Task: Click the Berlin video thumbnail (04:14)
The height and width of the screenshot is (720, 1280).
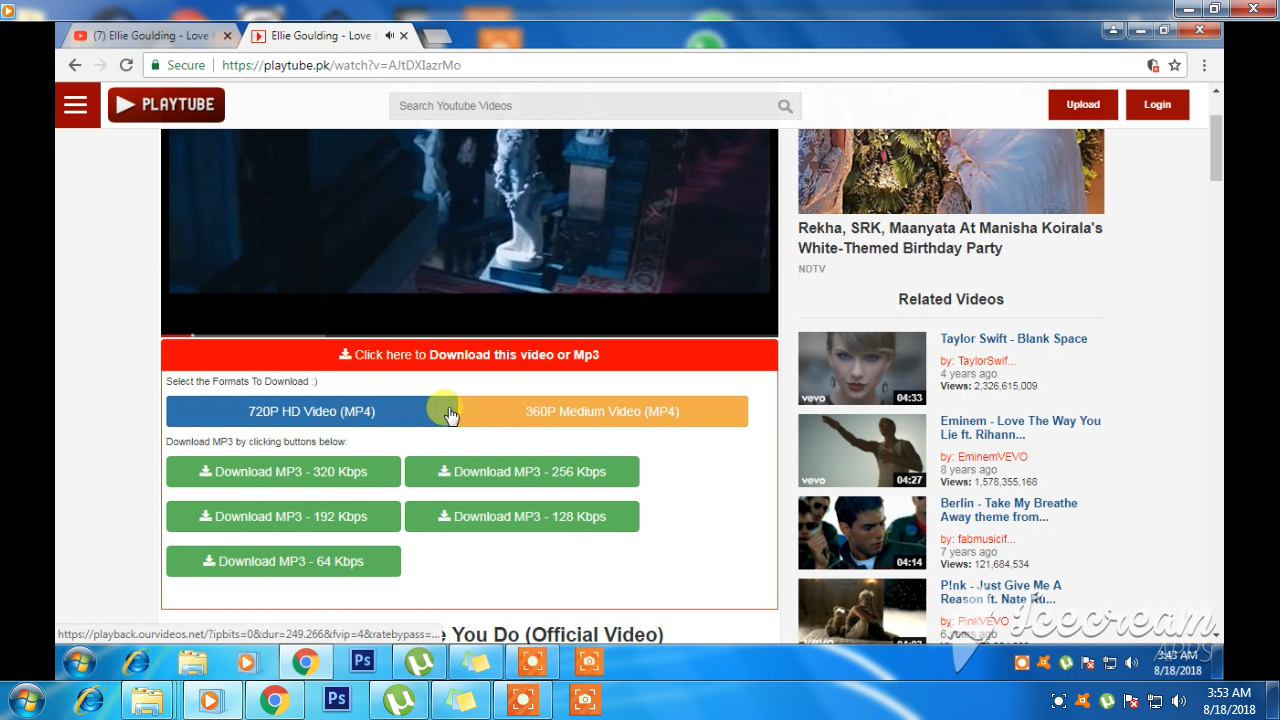Action: tap(862, 533)
